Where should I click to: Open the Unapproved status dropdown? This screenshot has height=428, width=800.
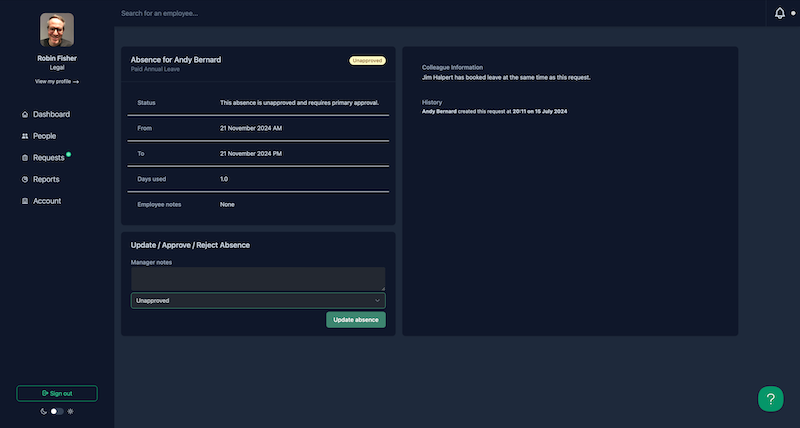pos(258,300)
